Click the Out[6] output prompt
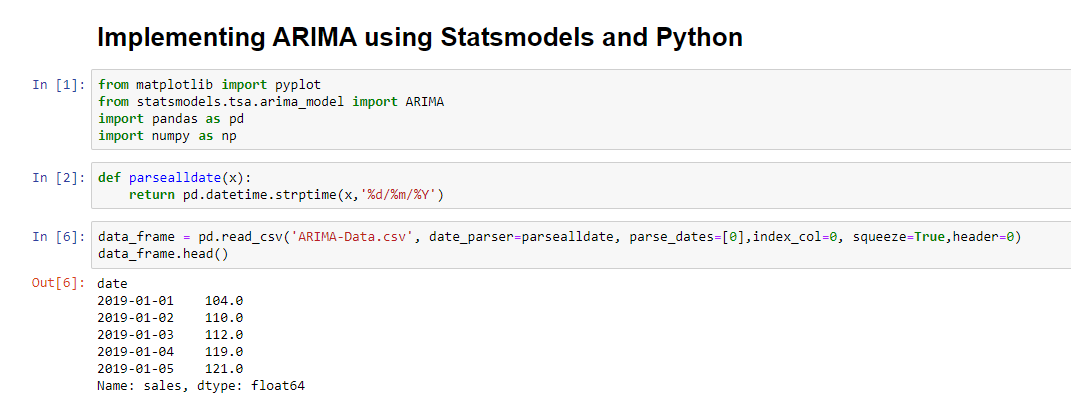Screen dimensions: 1071x404 coord(59,283)
